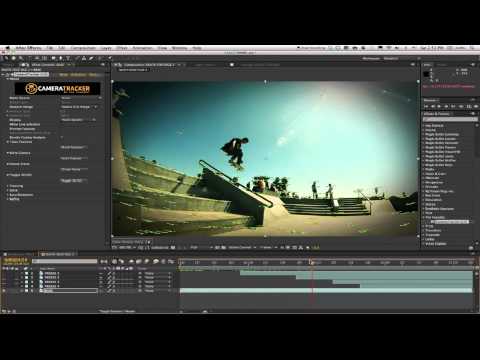Open the Layer menu

point(106,48)
